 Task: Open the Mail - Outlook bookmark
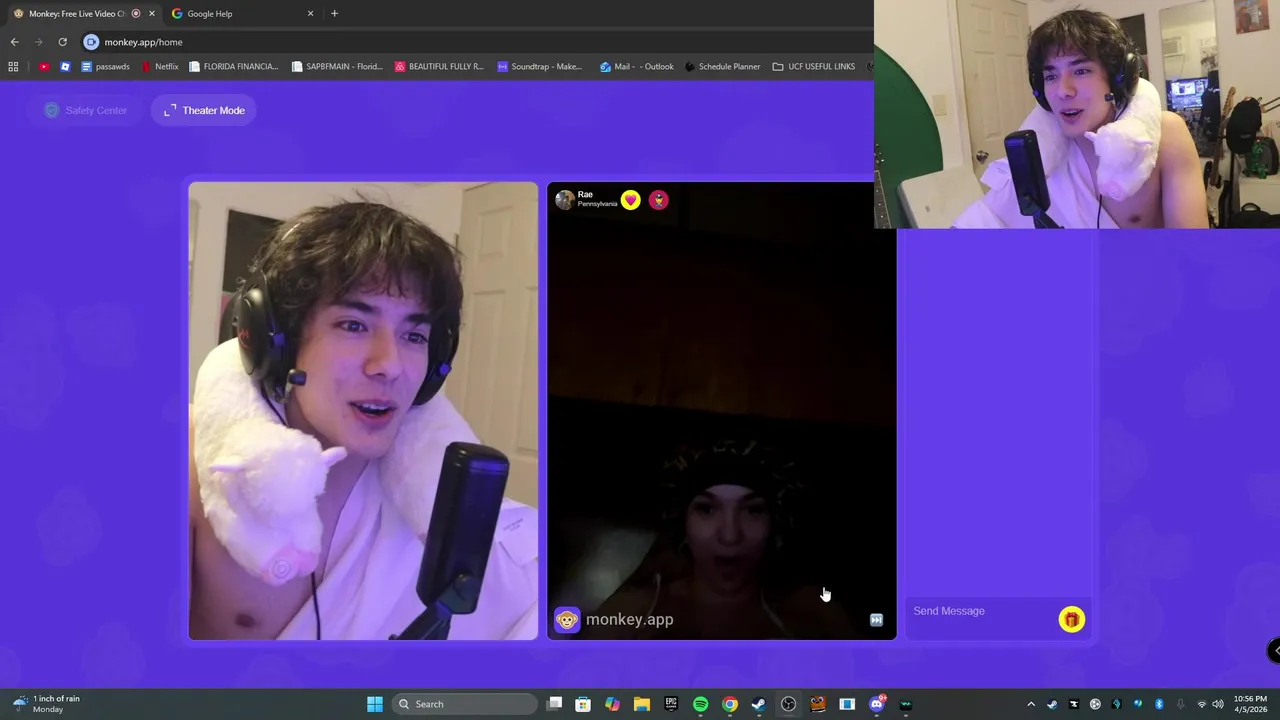(637, 67)
